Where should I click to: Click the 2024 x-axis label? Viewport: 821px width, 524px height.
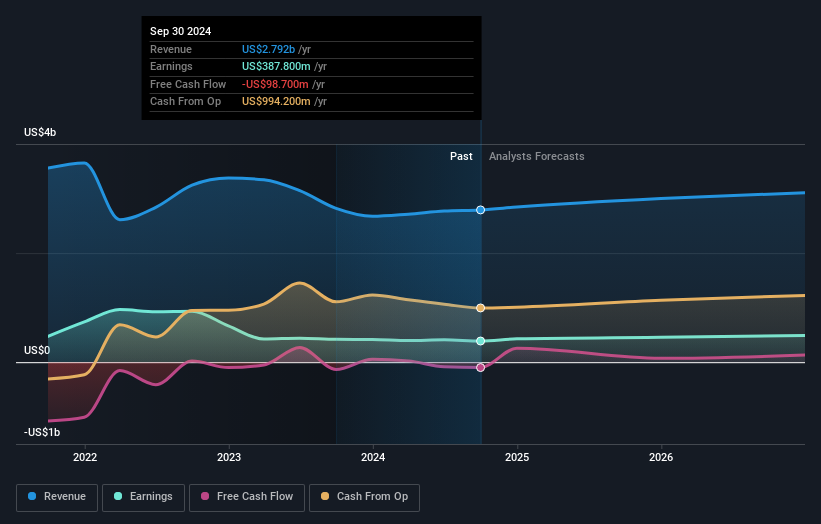pyautogui.click(x=373, y=457)
